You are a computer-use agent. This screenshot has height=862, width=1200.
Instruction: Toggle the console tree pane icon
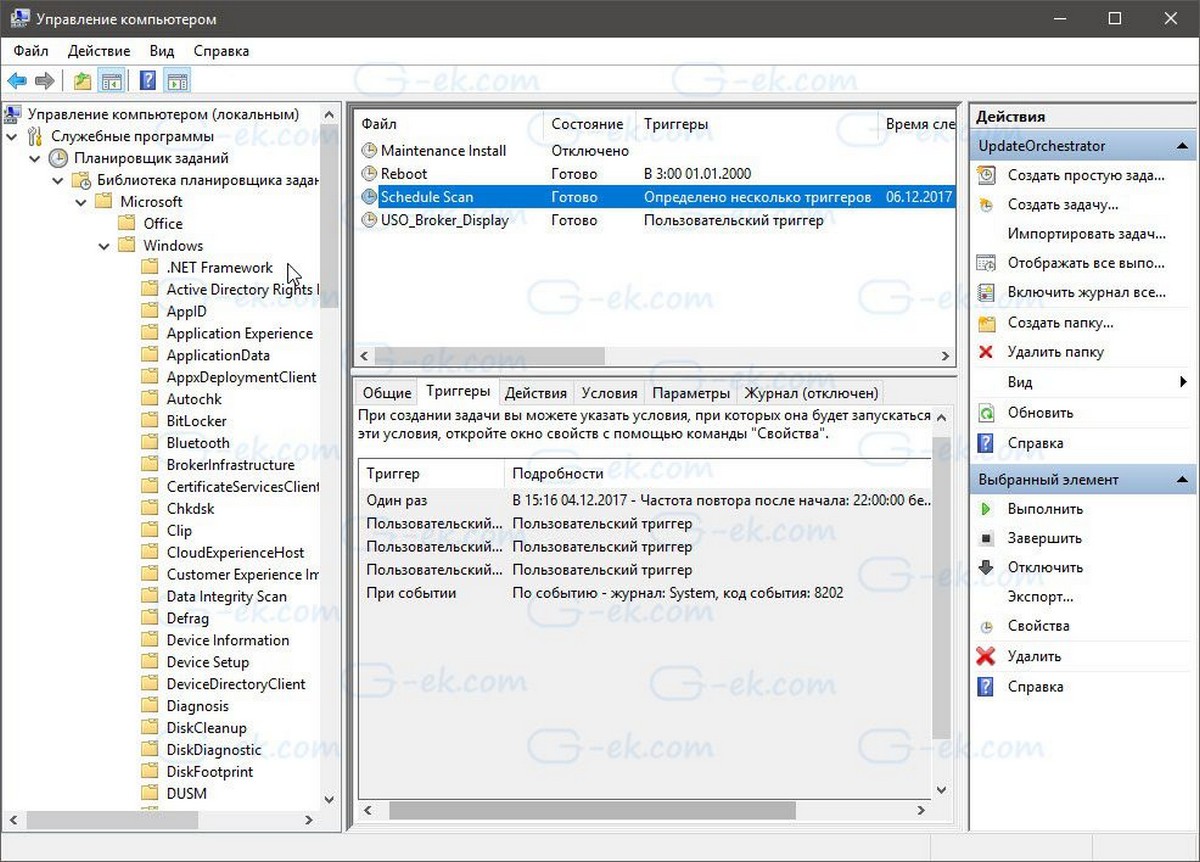point(112,81)
